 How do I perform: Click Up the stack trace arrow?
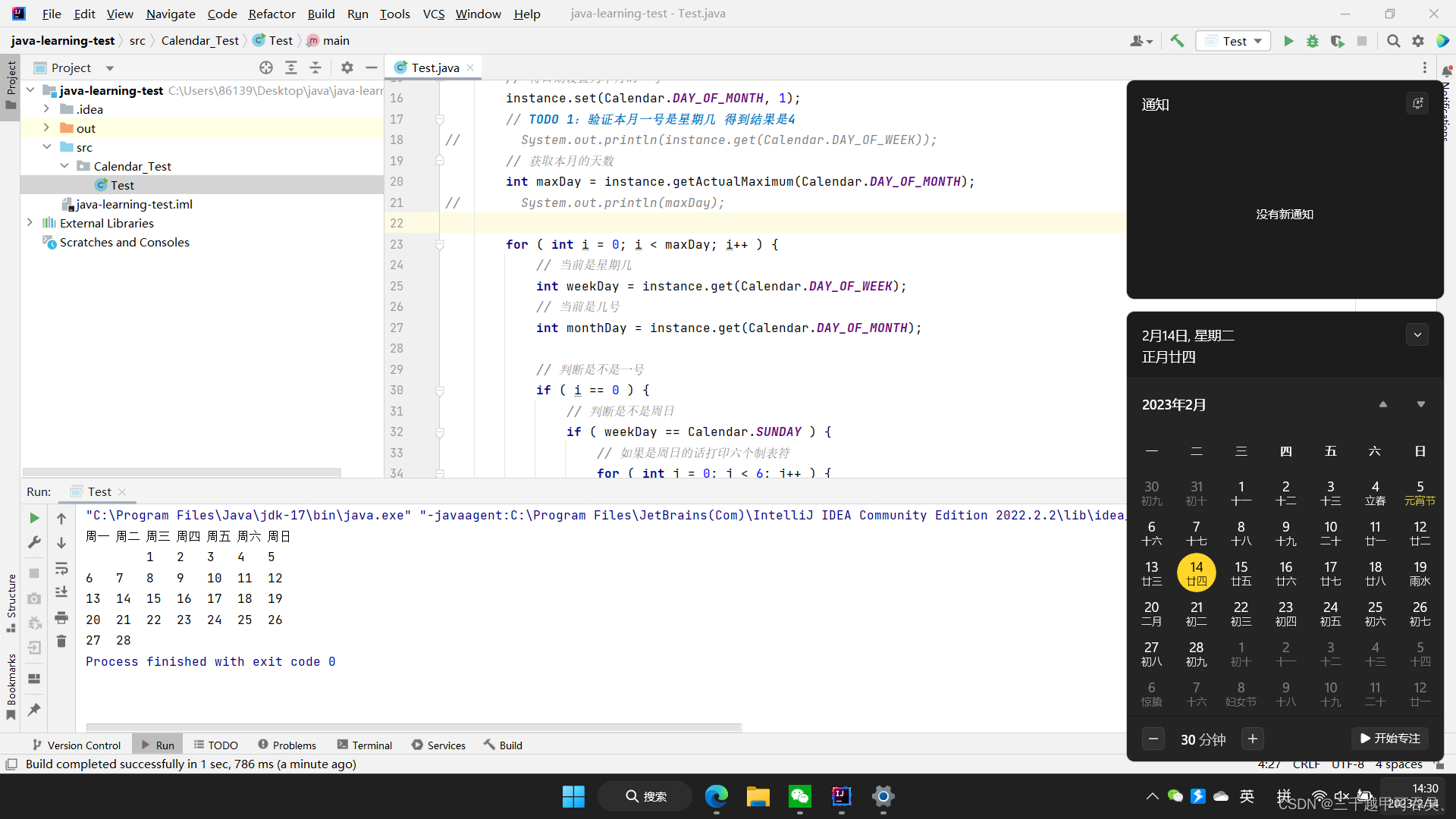(61, 518)
